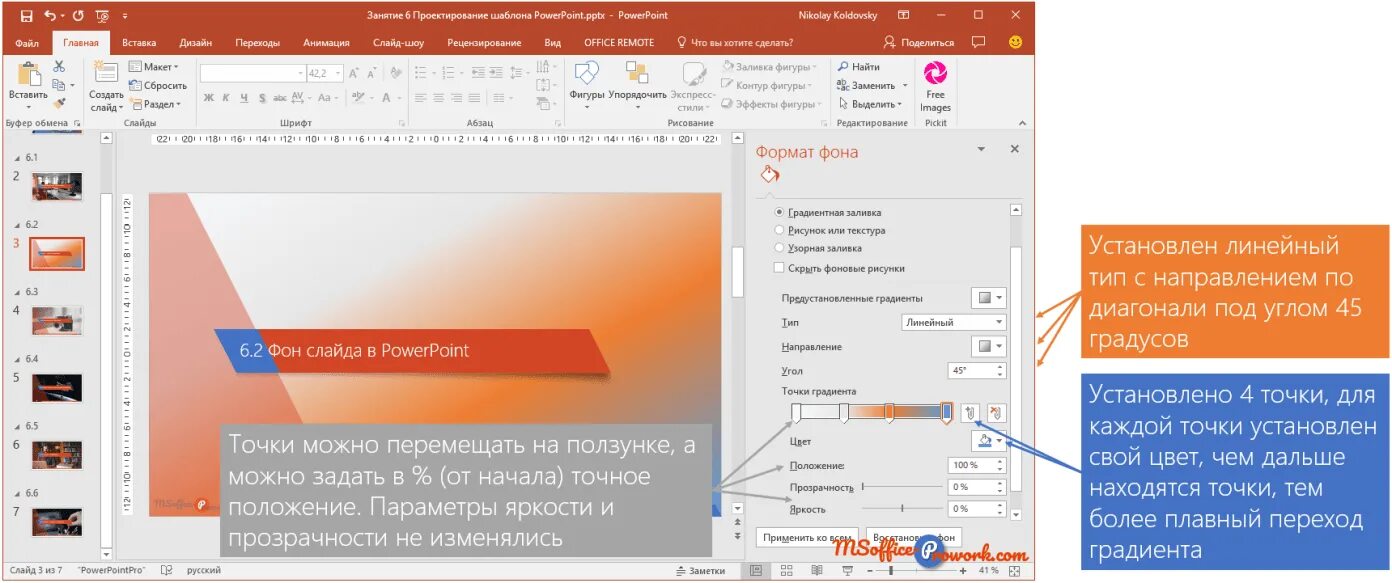The width and height of the screenshot is (1392, 583).
Task: Click Share (Поделиться) button
Action: coord(917,43)
